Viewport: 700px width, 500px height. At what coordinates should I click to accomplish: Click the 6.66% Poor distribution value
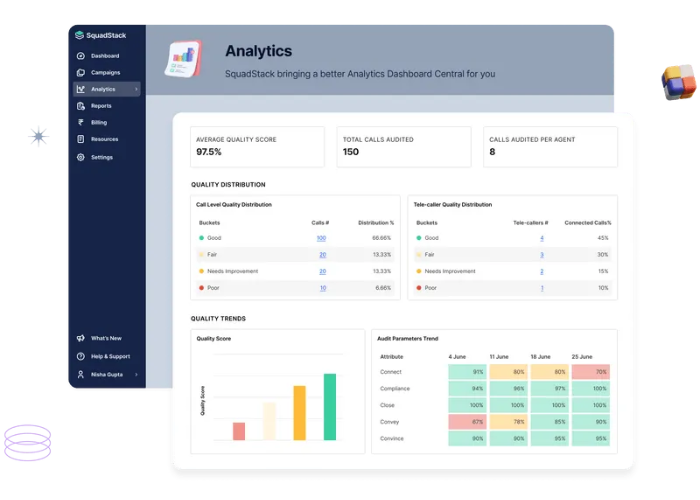[x=383, y=288]
